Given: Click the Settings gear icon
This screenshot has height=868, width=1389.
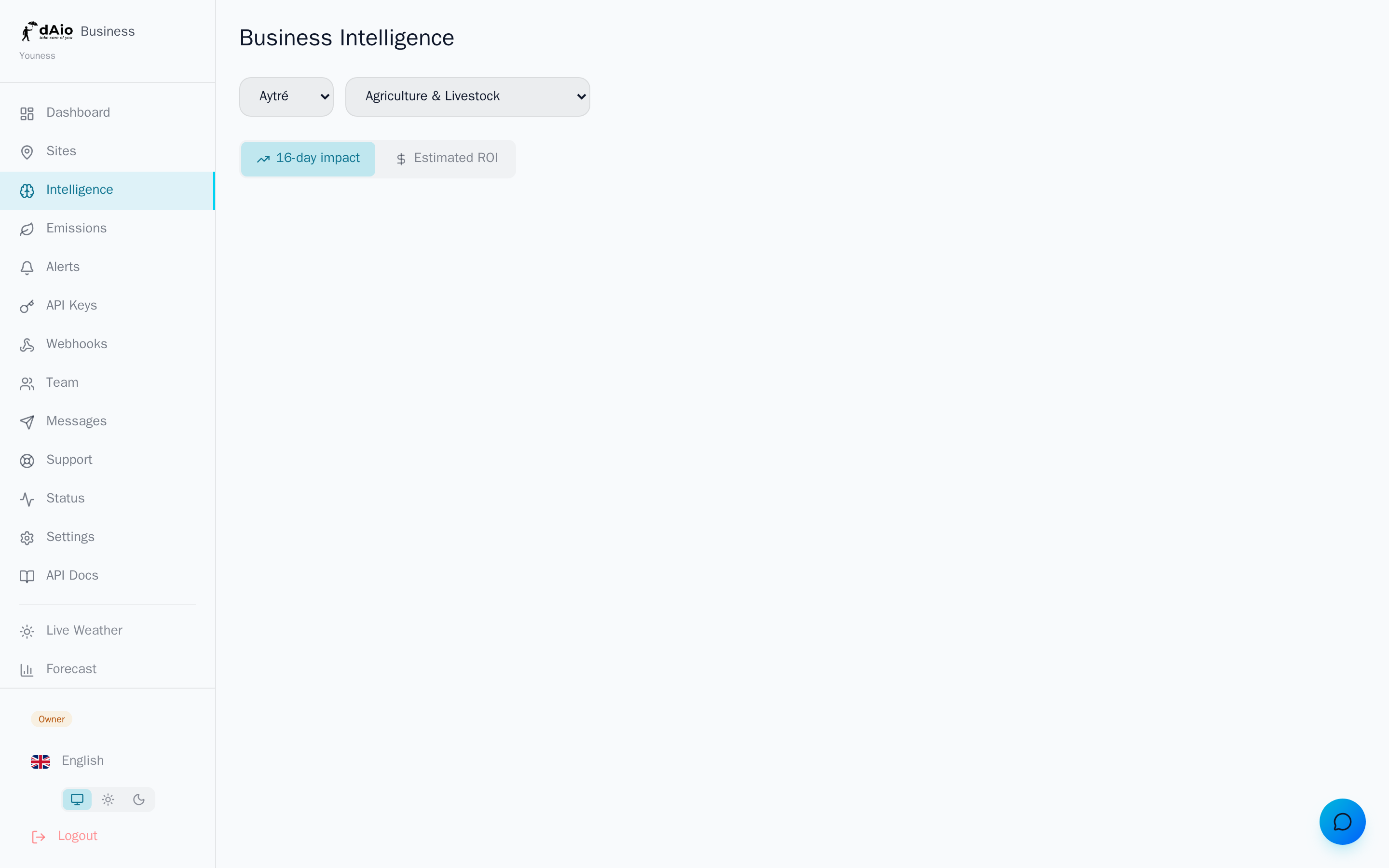Looking at the screenshot, I should [27, 537].
